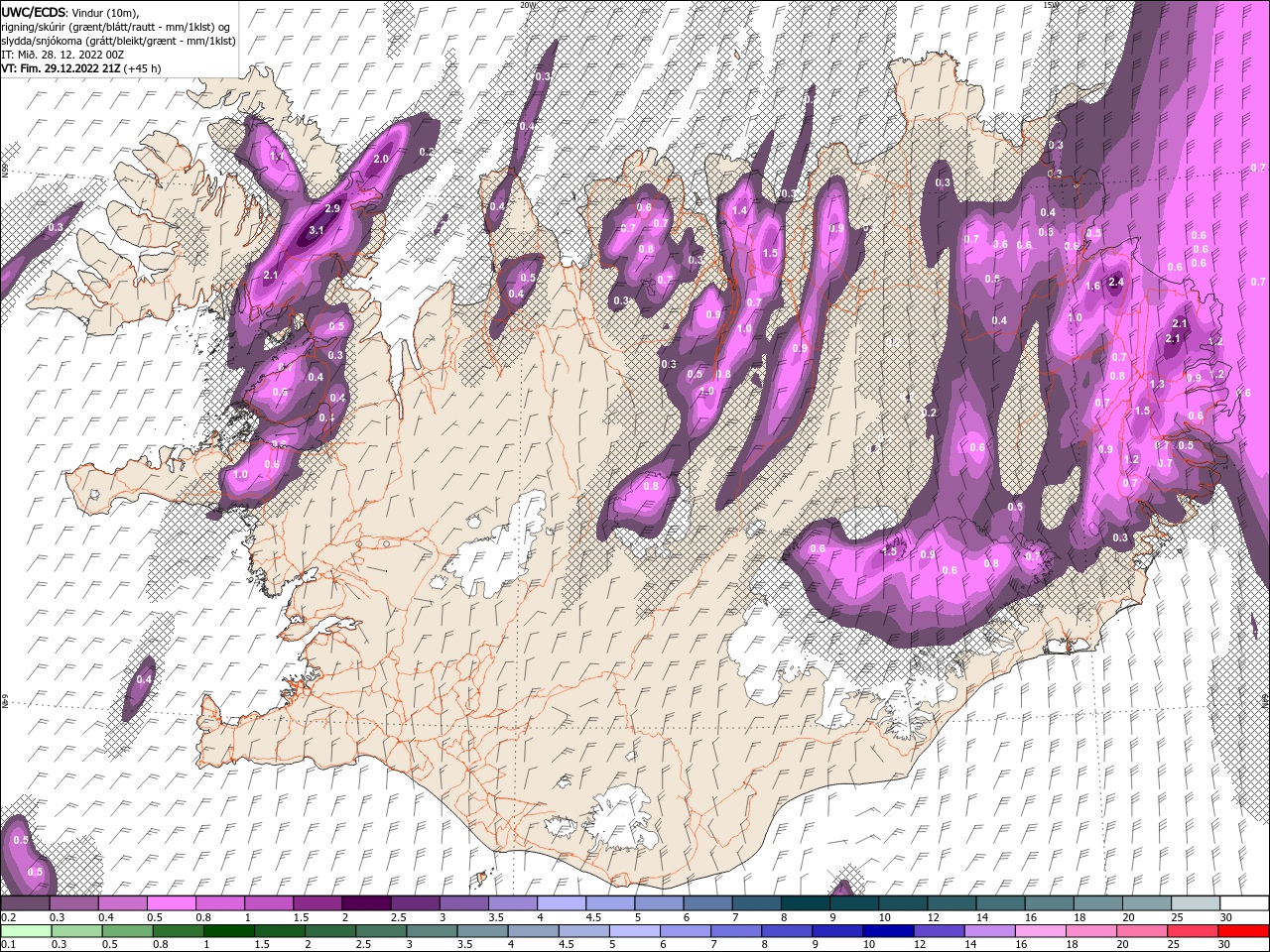Screen dimensions: 1270x952
Task: Click the 20W longitude label on the map's upper border
Action: pyautogui.click(x=528, y=5)
